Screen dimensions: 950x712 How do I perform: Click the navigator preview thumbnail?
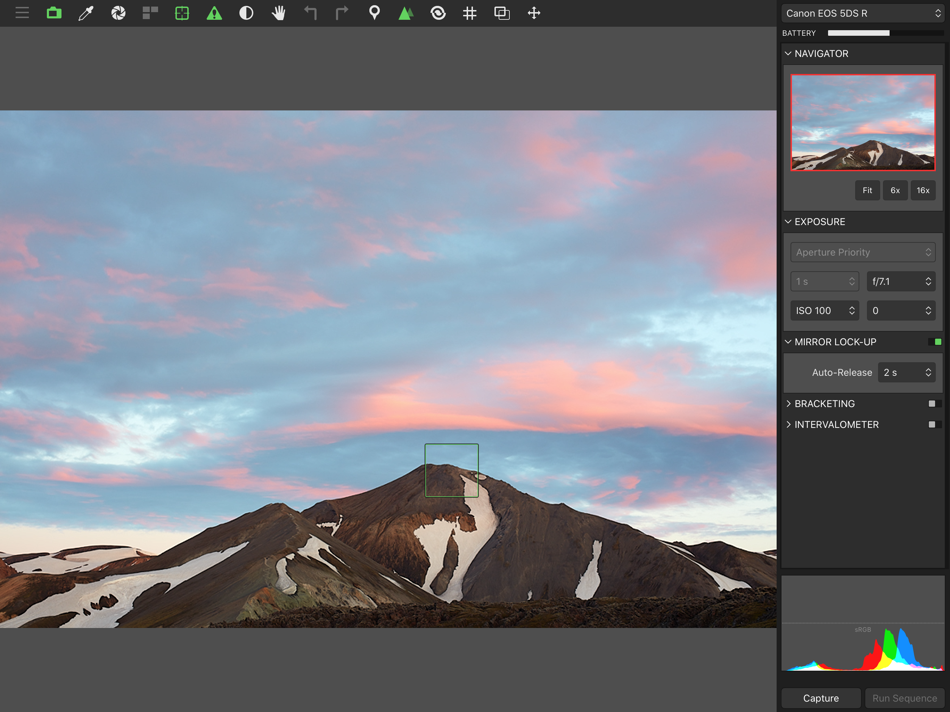(862, 123)
